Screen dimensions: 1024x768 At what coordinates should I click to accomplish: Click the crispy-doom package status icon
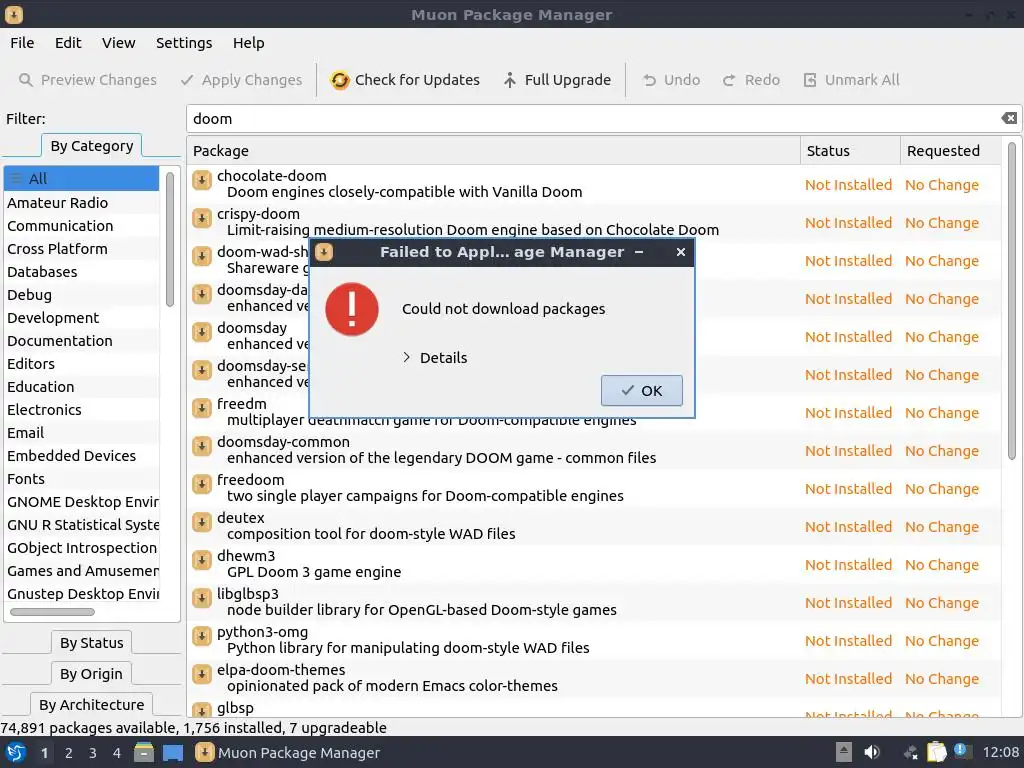202,217
